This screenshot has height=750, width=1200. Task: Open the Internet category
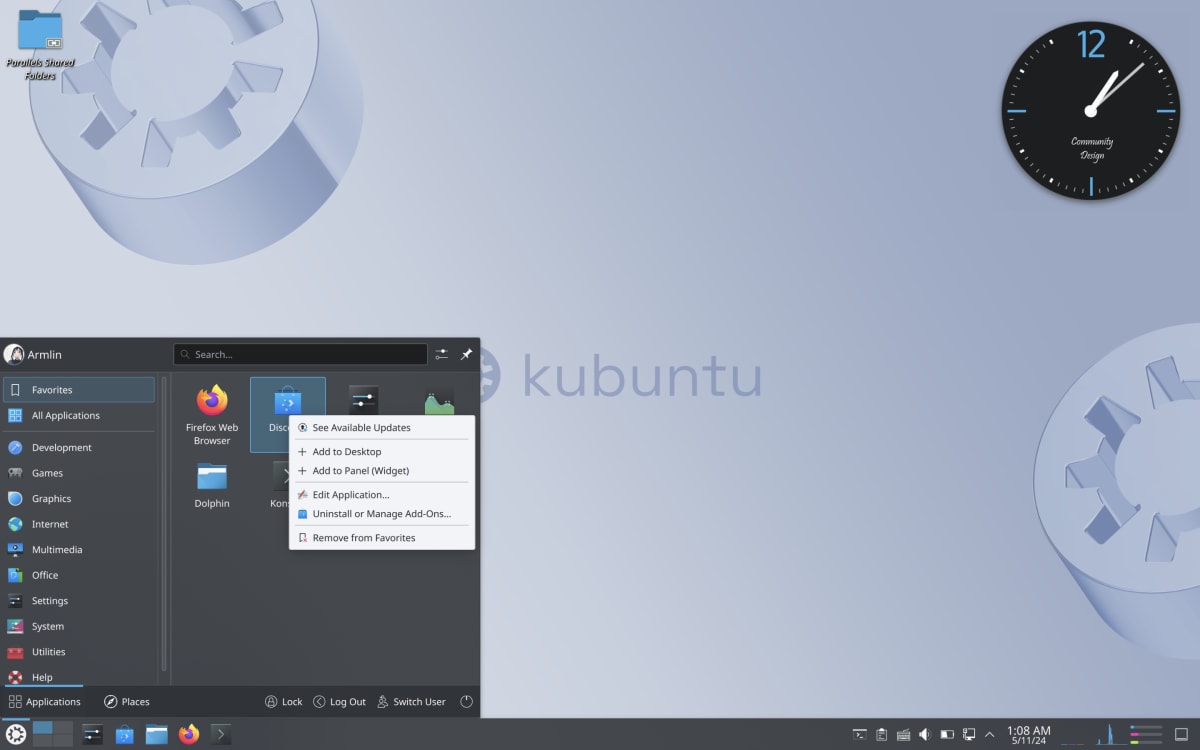point(79,524)
